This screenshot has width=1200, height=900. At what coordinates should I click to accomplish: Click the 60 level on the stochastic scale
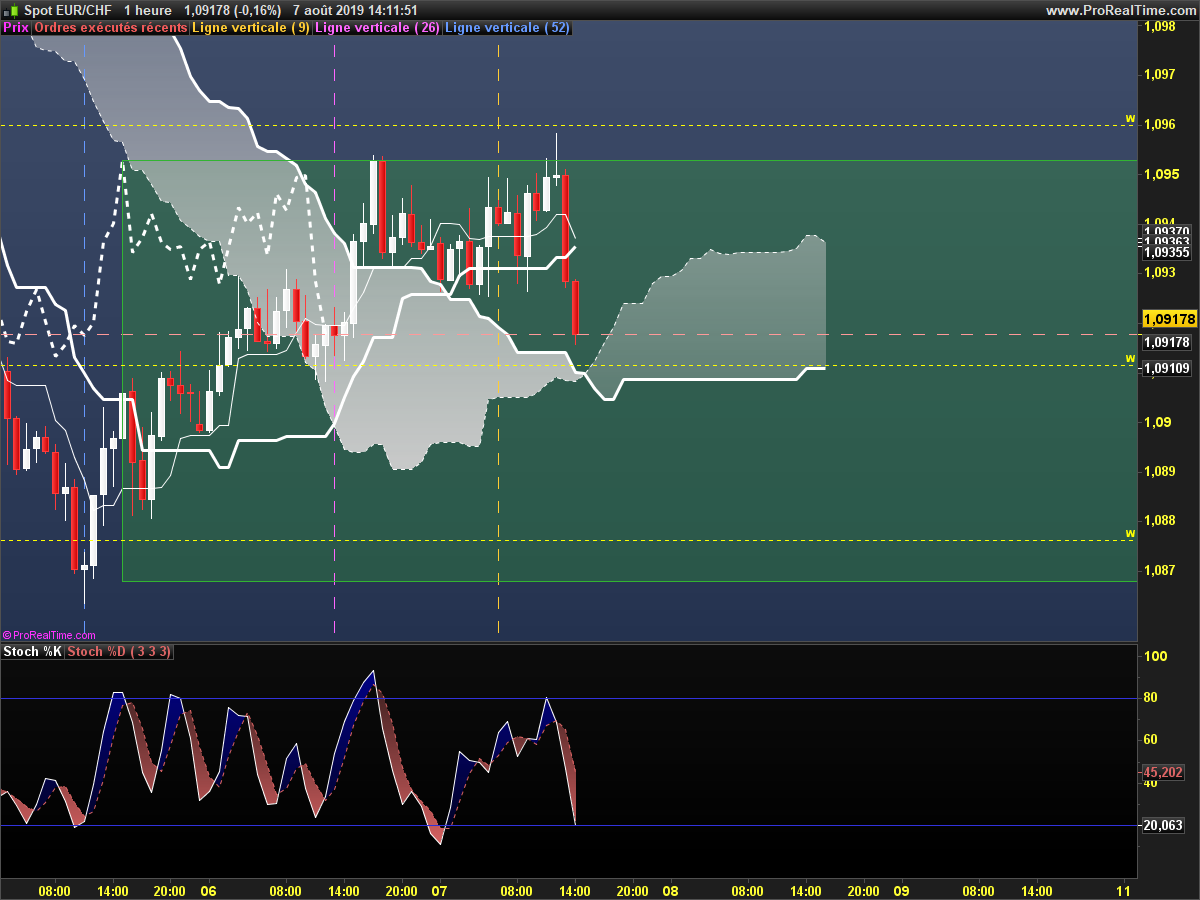(x=1151, y=740)
